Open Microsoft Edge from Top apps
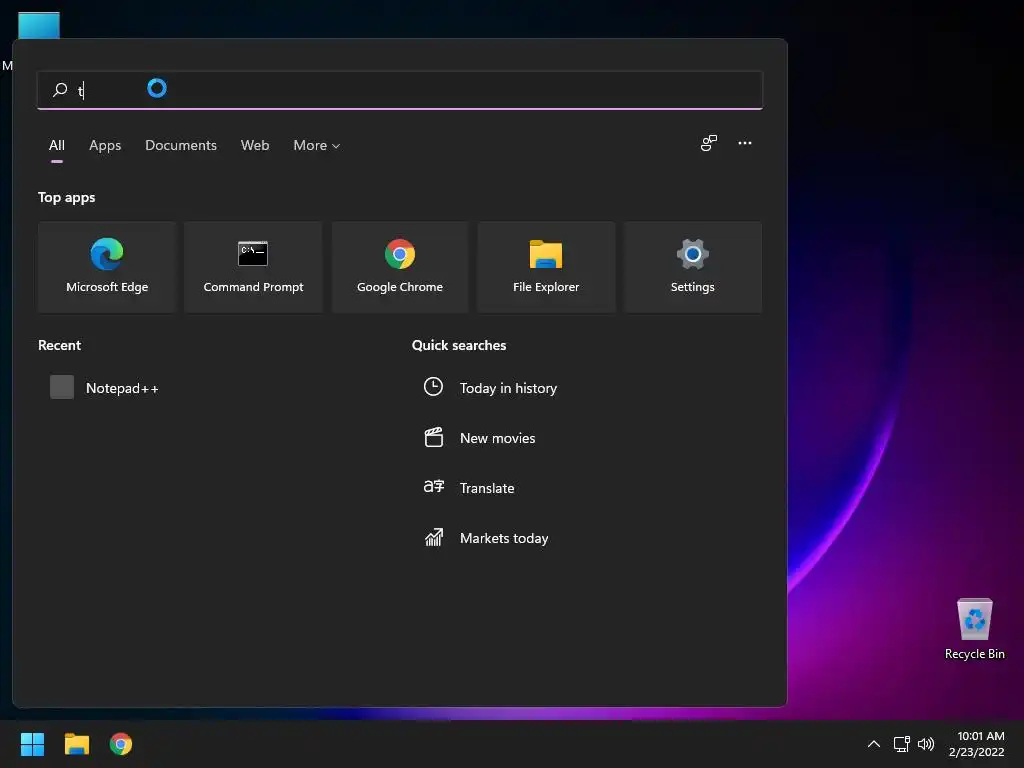This screenshot has width=1024, height=768. [107, 267]
